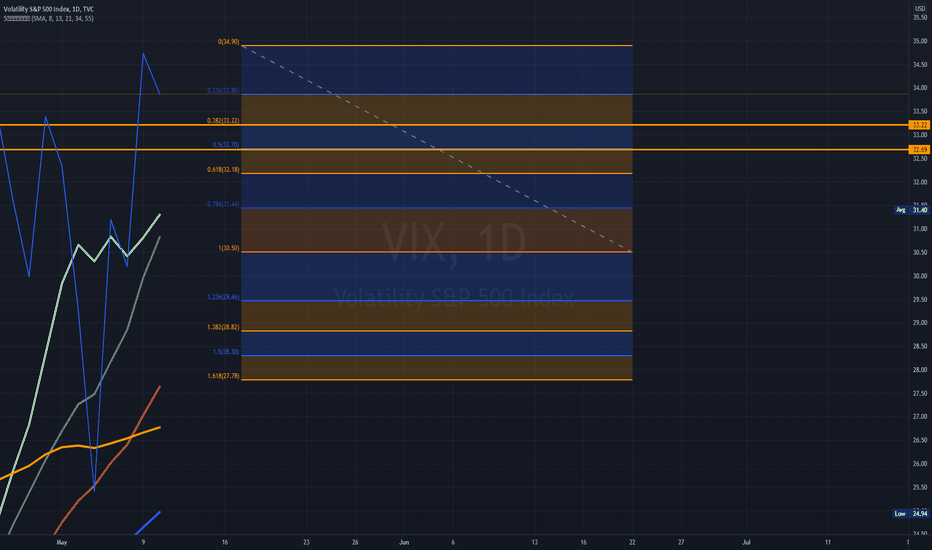Click the orange 32.69 price tag on axis
The image size is (932, 550).
click(x=920, y=150)
